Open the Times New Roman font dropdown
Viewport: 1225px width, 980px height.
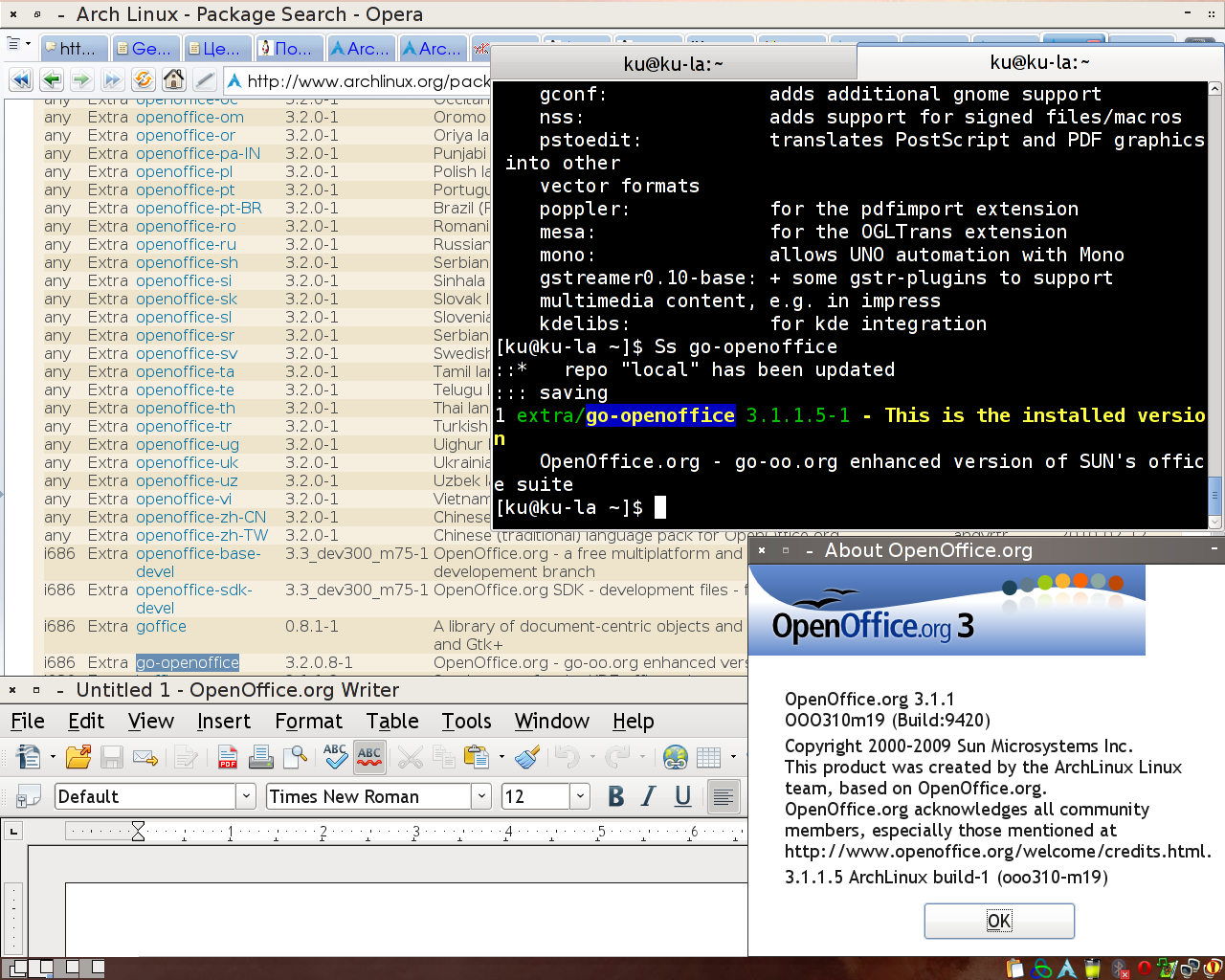[x=481, y=796]
